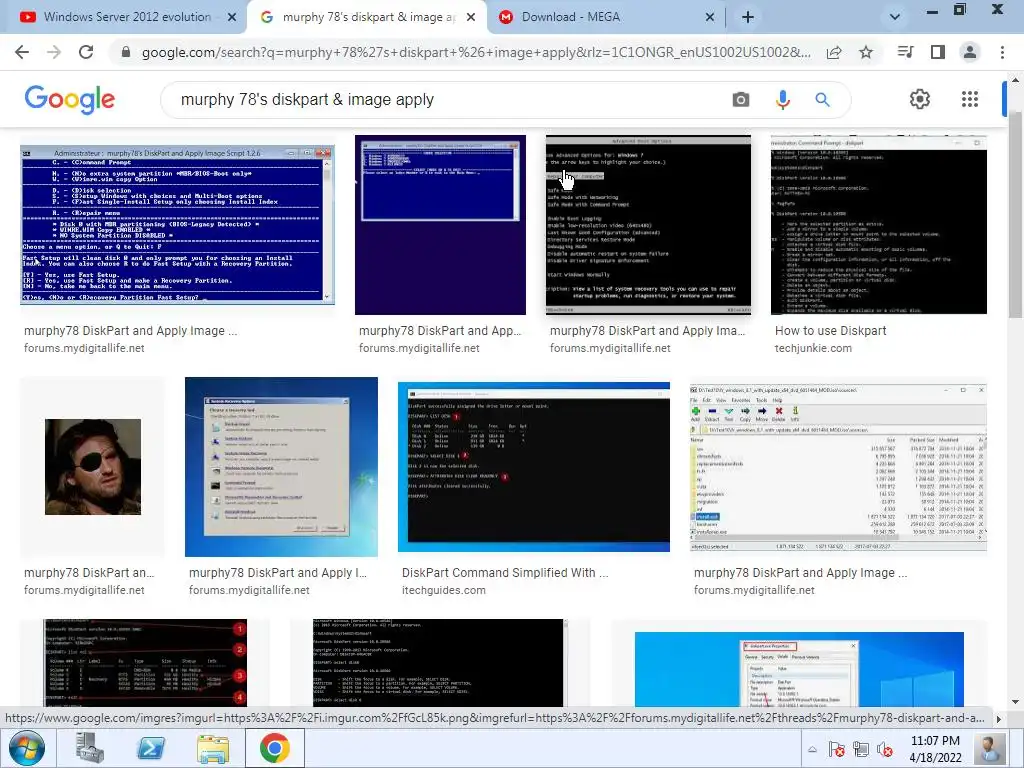Bookmark this page with the star icon
Viewport: 1024px width, 768px height.
coord(866,52)
